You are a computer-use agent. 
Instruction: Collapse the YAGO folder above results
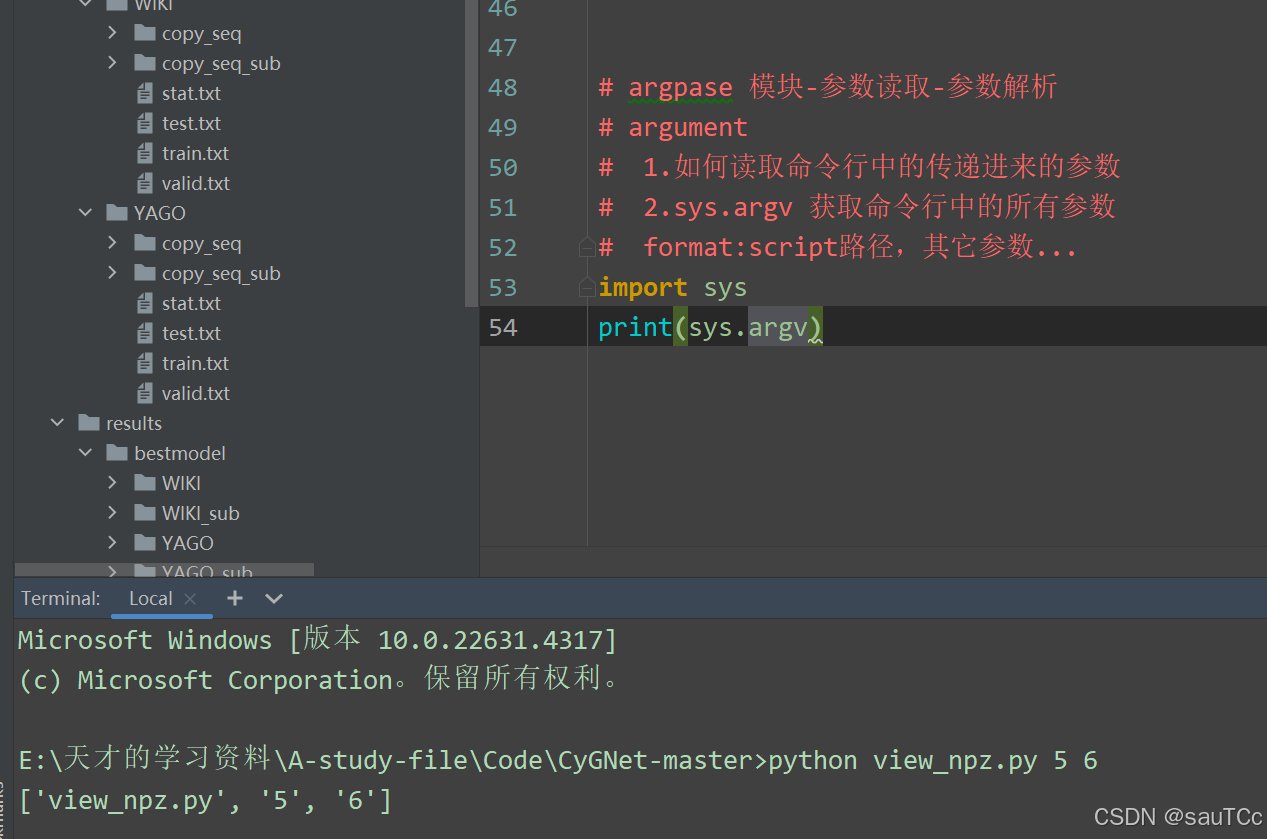coord(85,213)
